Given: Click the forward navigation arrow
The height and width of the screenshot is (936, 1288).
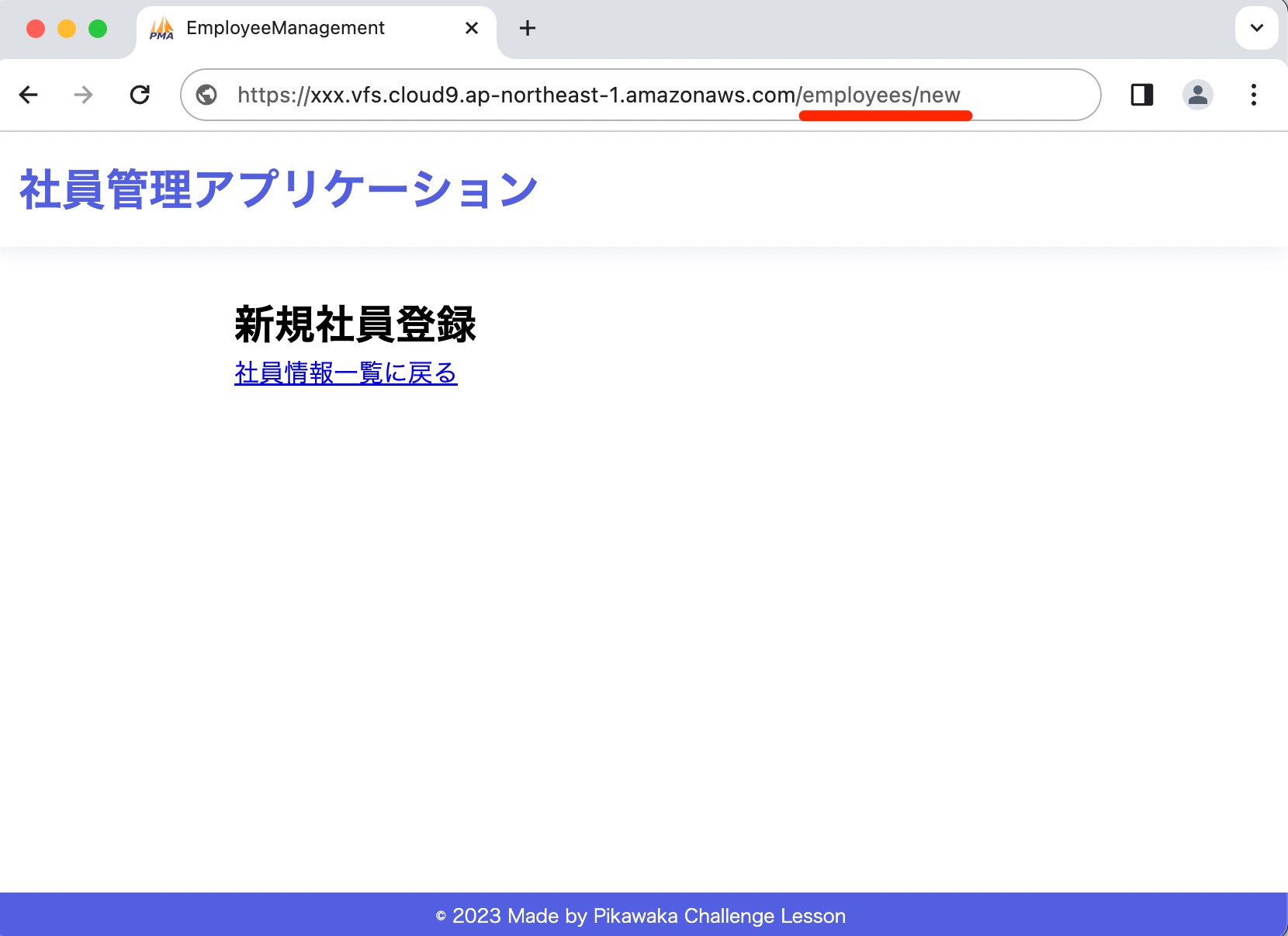Looking at the screenshot, I should tap(83, 95).
